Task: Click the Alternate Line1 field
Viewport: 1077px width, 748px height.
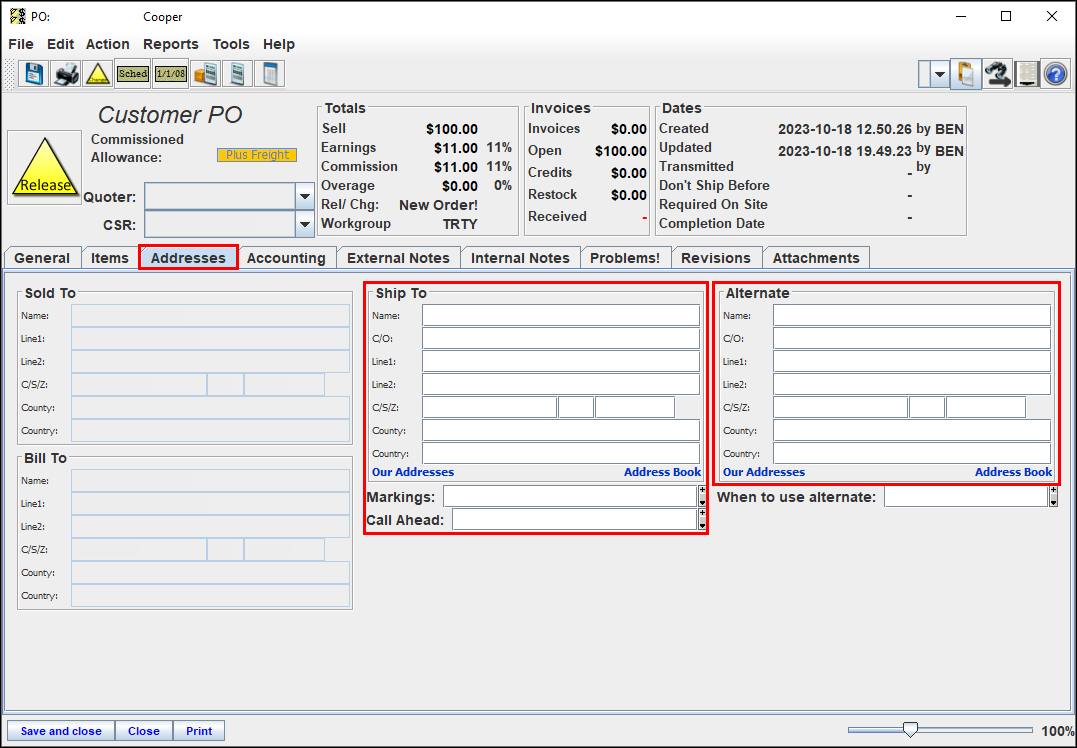Action: (x=912, y=361)
